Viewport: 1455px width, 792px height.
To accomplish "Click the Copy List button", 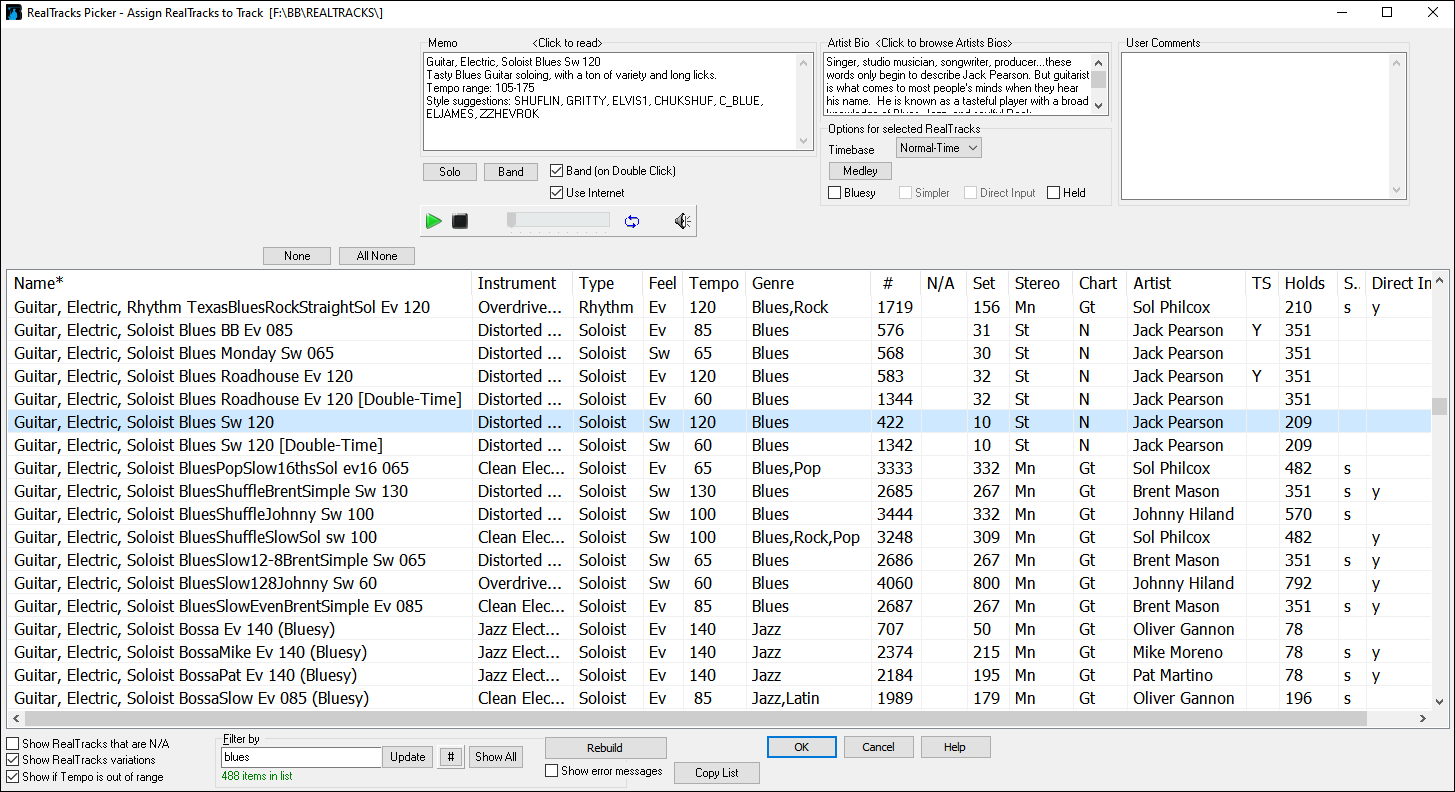I will (x=717, y=773).
